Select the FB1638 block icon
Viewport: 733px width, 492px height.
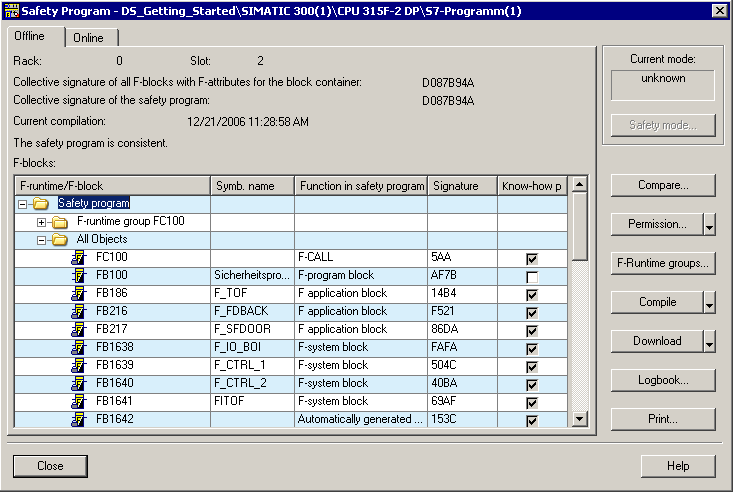[x=79, y=347]
